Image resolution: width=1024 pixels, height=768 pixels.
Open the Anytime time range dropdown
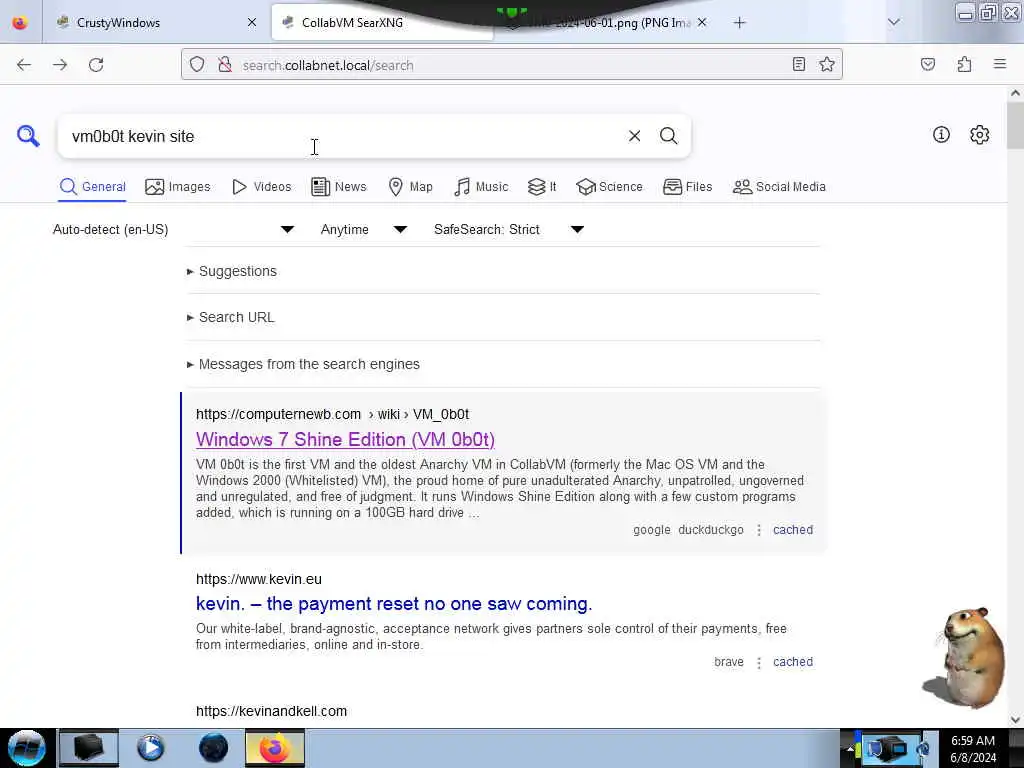point(364,229)
